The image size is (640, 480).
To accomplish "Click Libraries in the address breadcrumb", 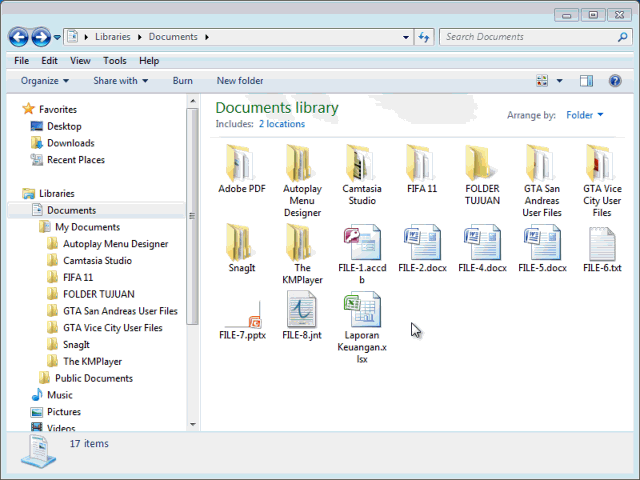I will (x=113, y=37).
